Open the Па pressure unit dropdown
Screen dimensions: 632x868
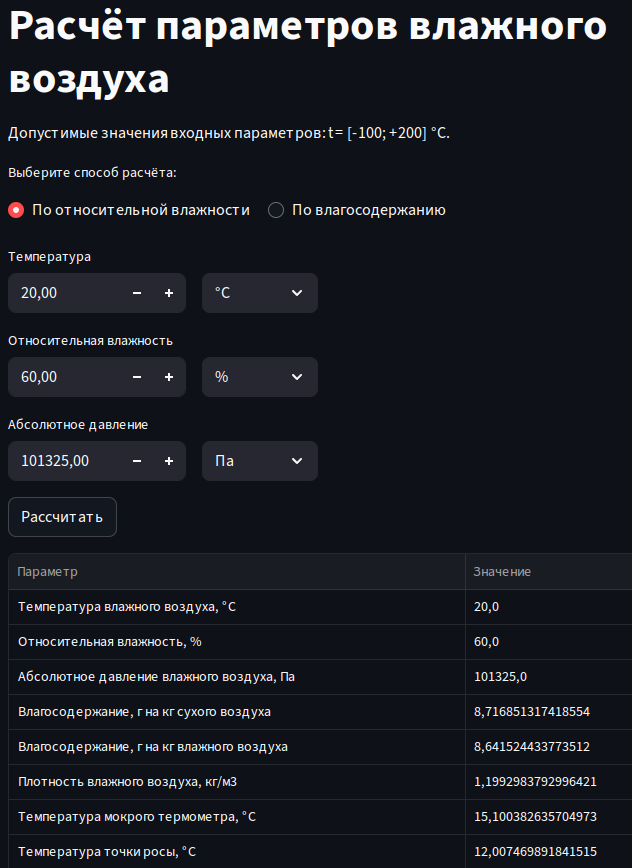260,461
